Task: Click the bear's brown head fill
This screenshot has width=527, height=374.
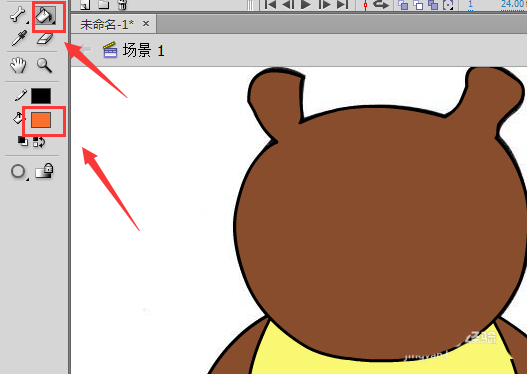Action: (380, 232)
